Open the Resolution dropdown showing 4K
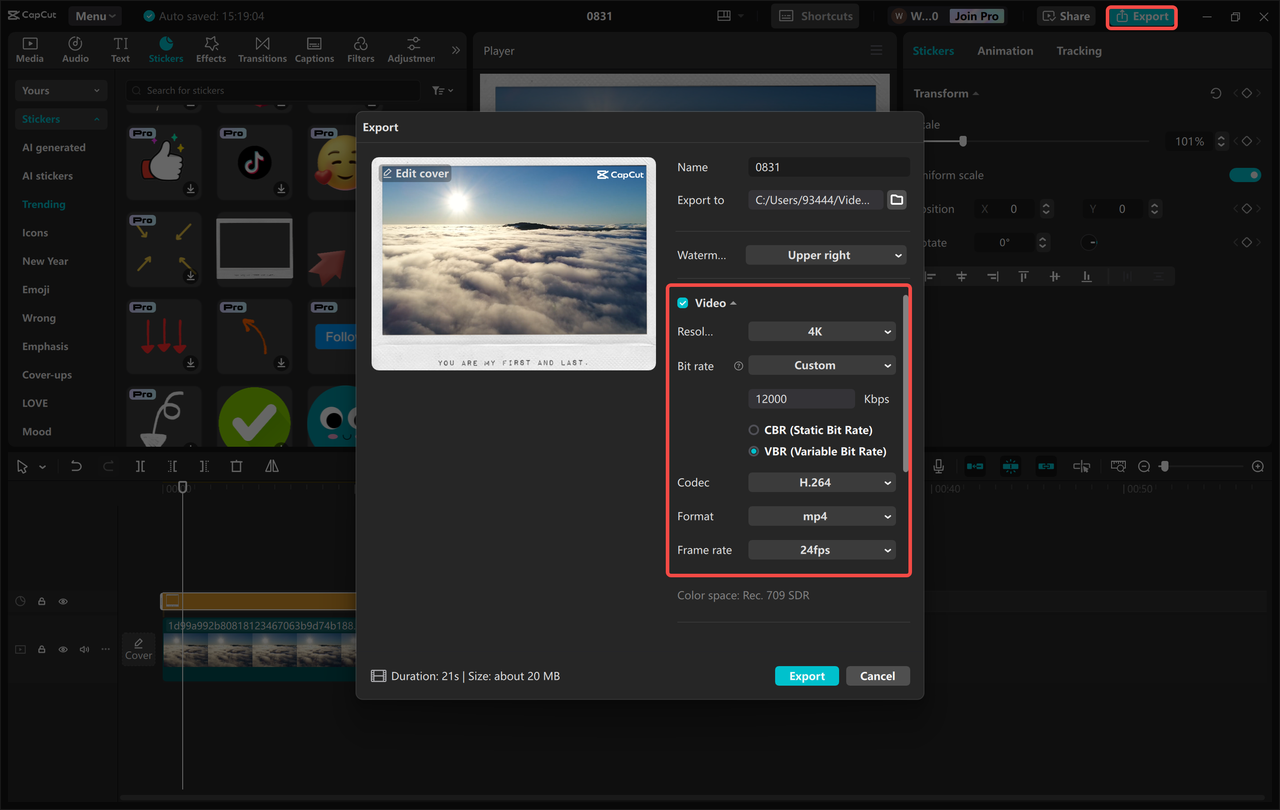 point(821,330)
